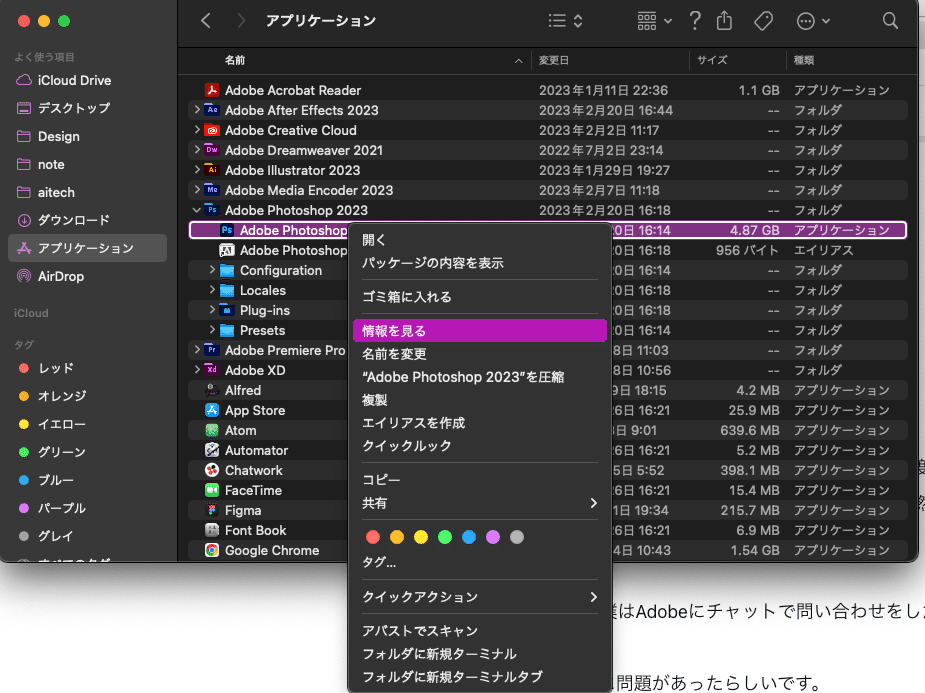Click the Atom app icon

(212, 431)
